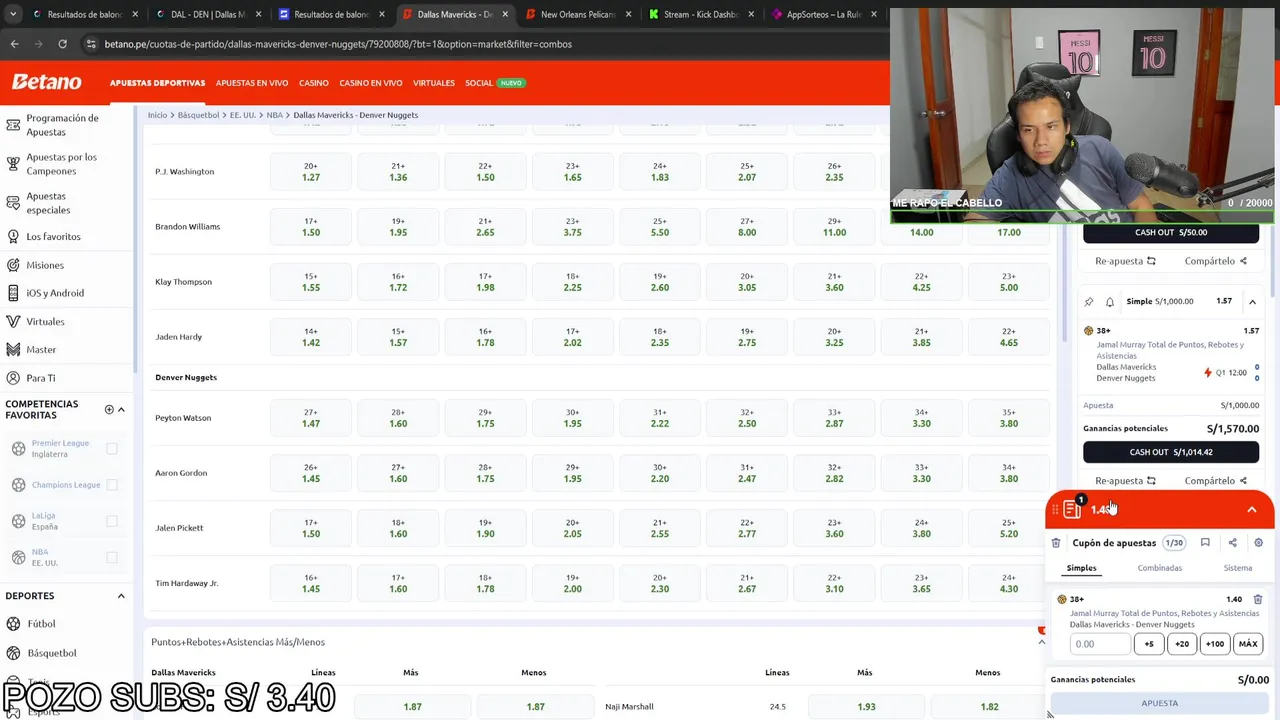Screen dimensions: 1280x720
Task: Select the Simples bet slip tab
Action: point(1081,568)
